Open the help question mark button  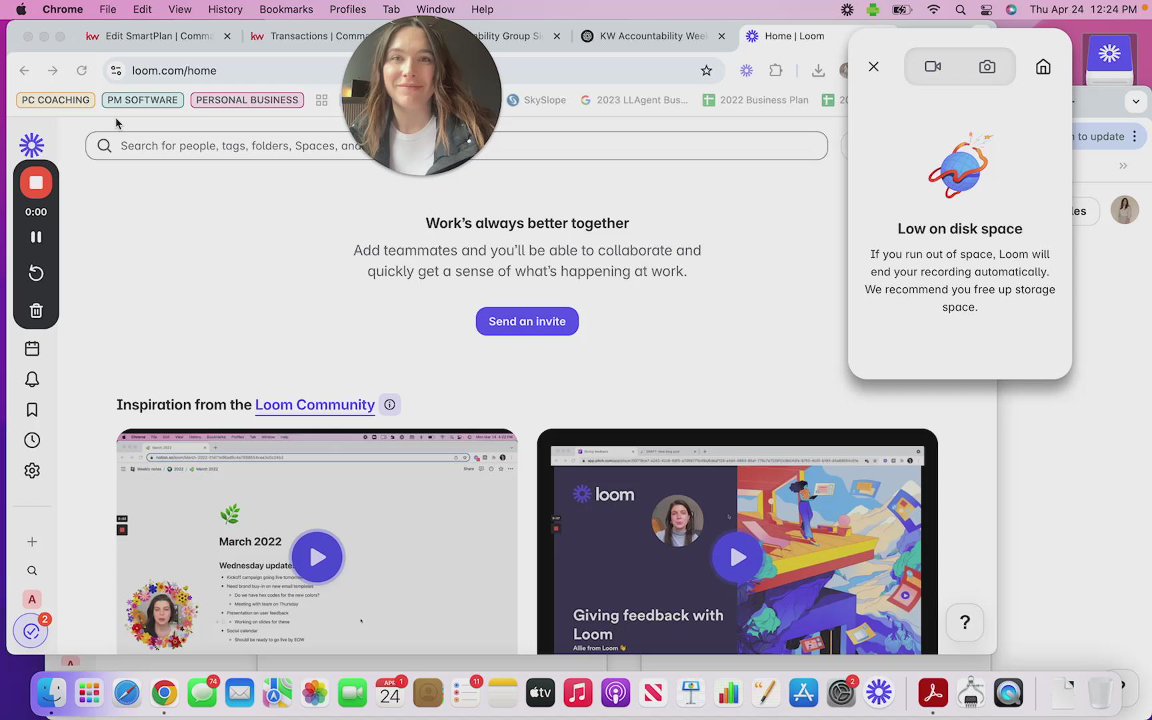pyautogui.click(x=965, y=622)
